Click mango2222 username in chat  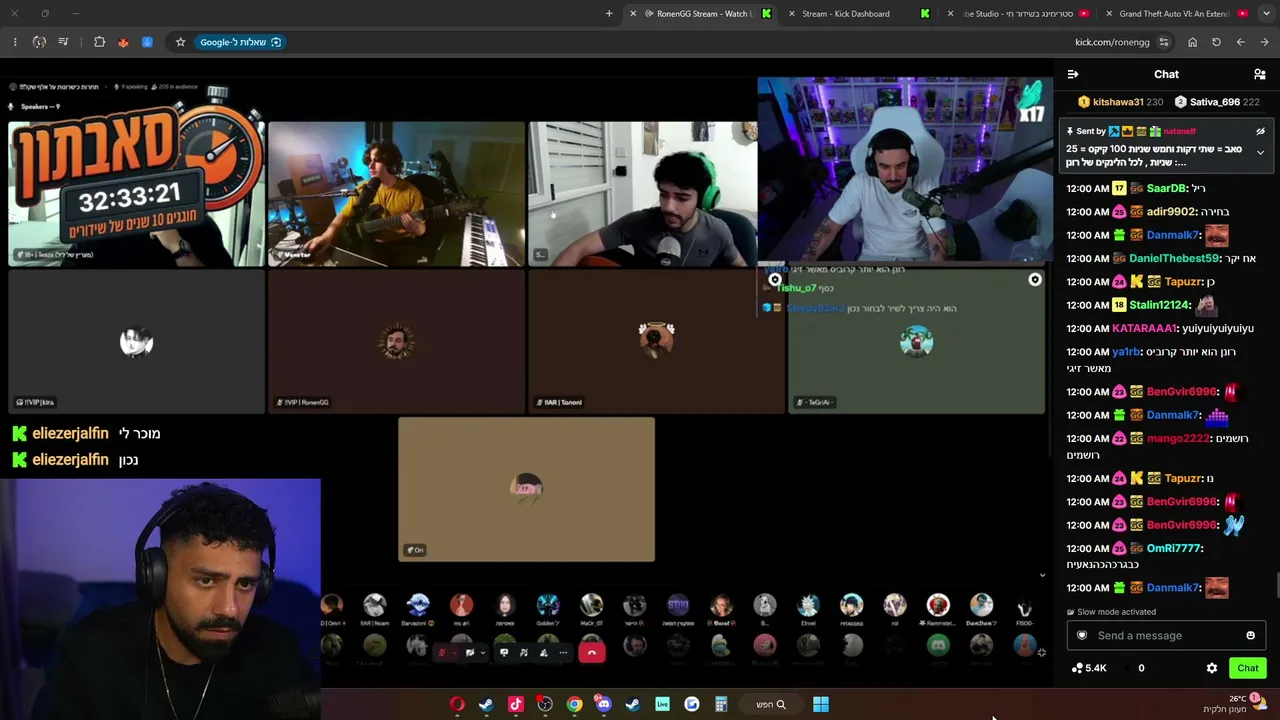[x=1178, y=438]
